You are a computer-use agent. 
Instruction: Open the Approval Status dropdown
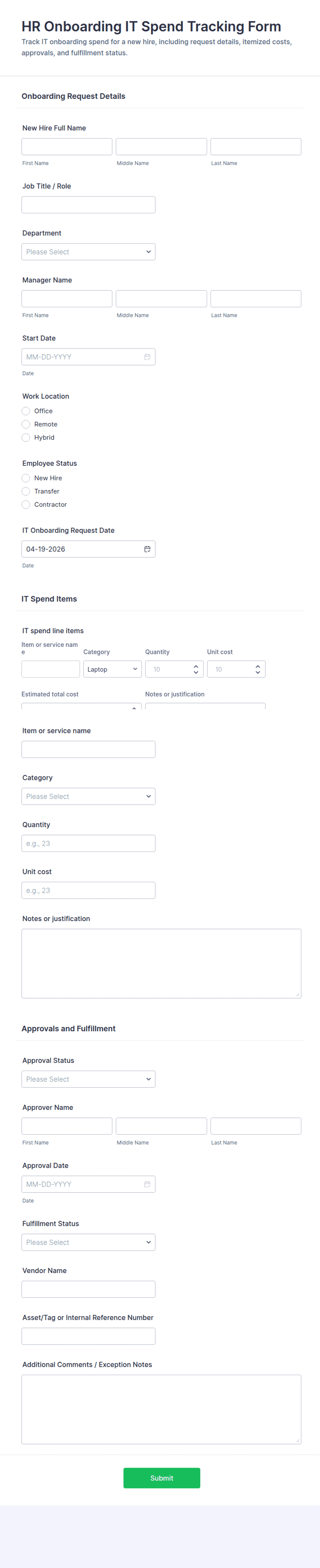[88, 1079]
